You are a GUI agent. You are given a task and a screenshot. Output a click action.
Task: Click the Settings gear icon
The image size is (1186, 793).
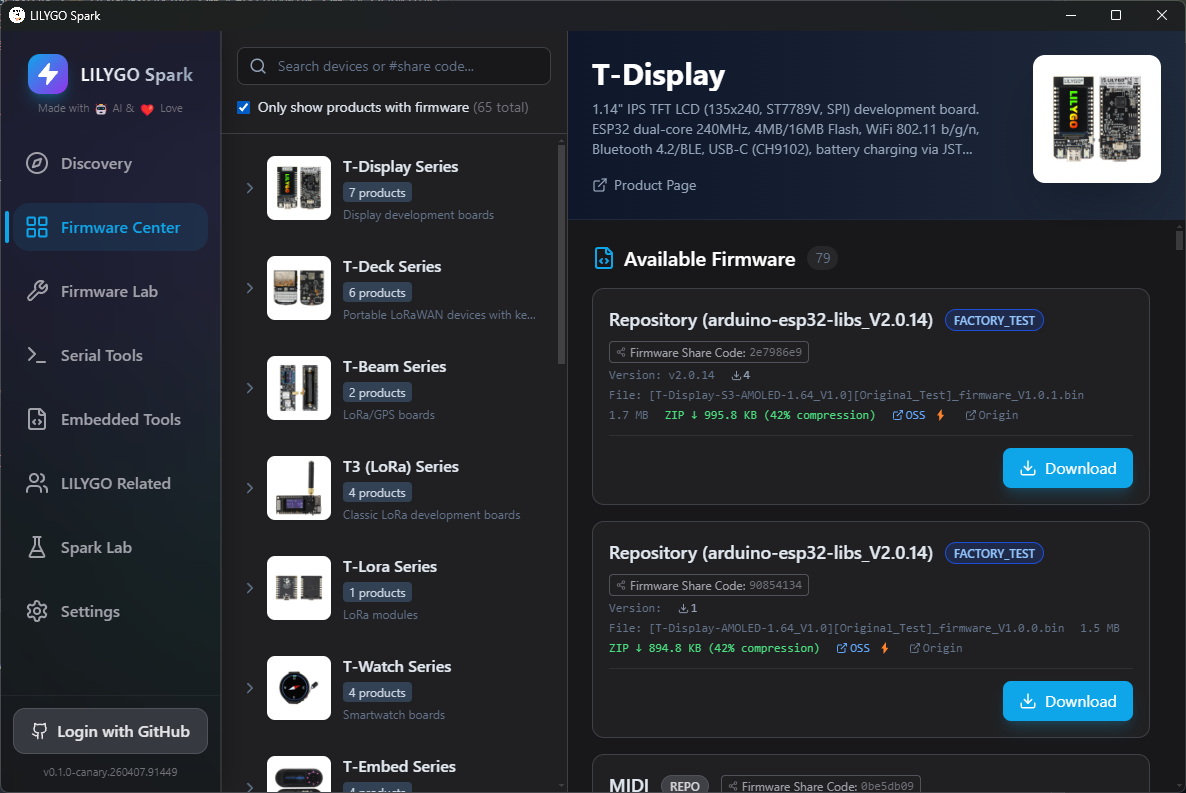pyautogui.click(x=37, y=612)
